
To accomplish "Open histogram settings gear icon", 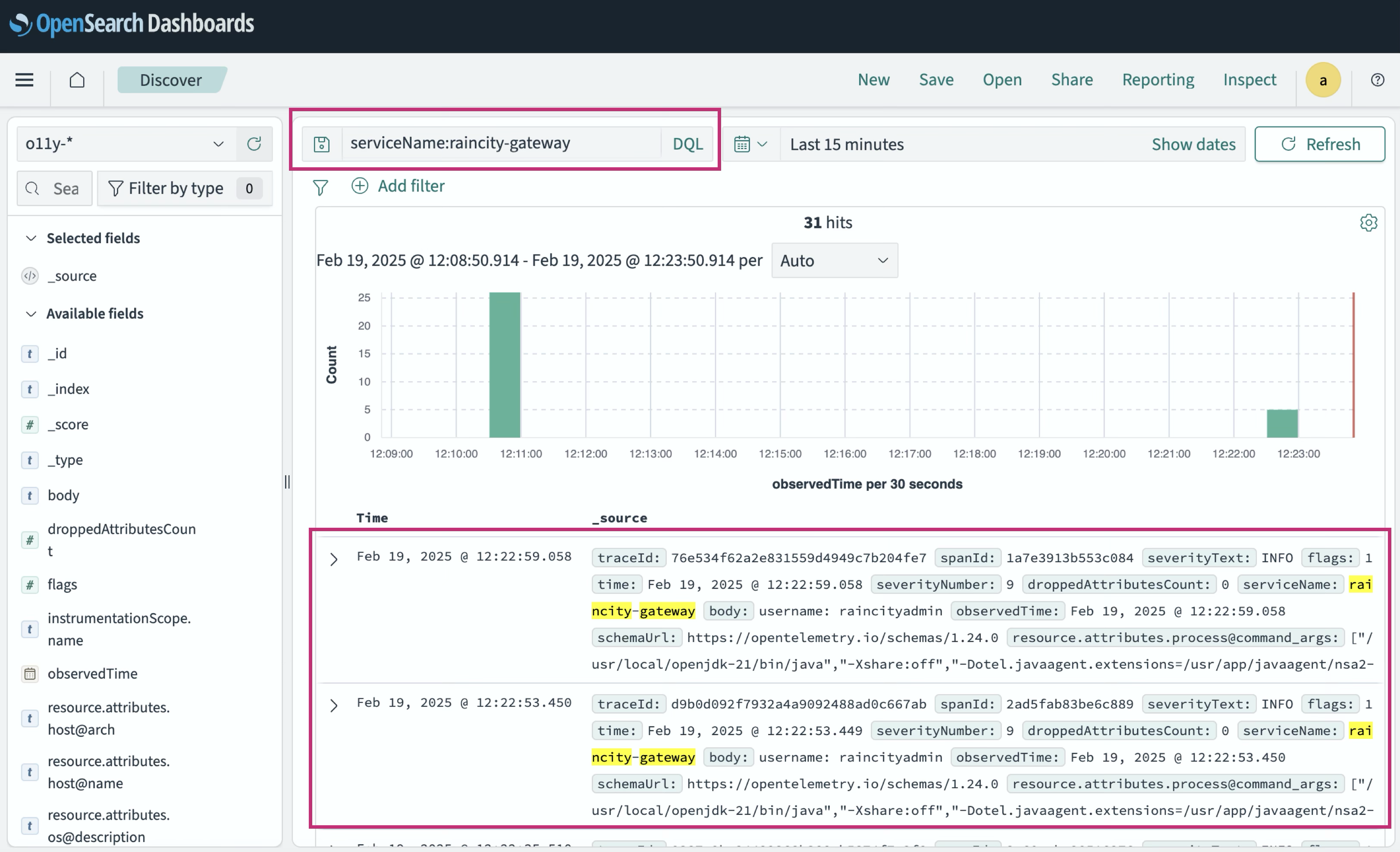I will 1368,222.
